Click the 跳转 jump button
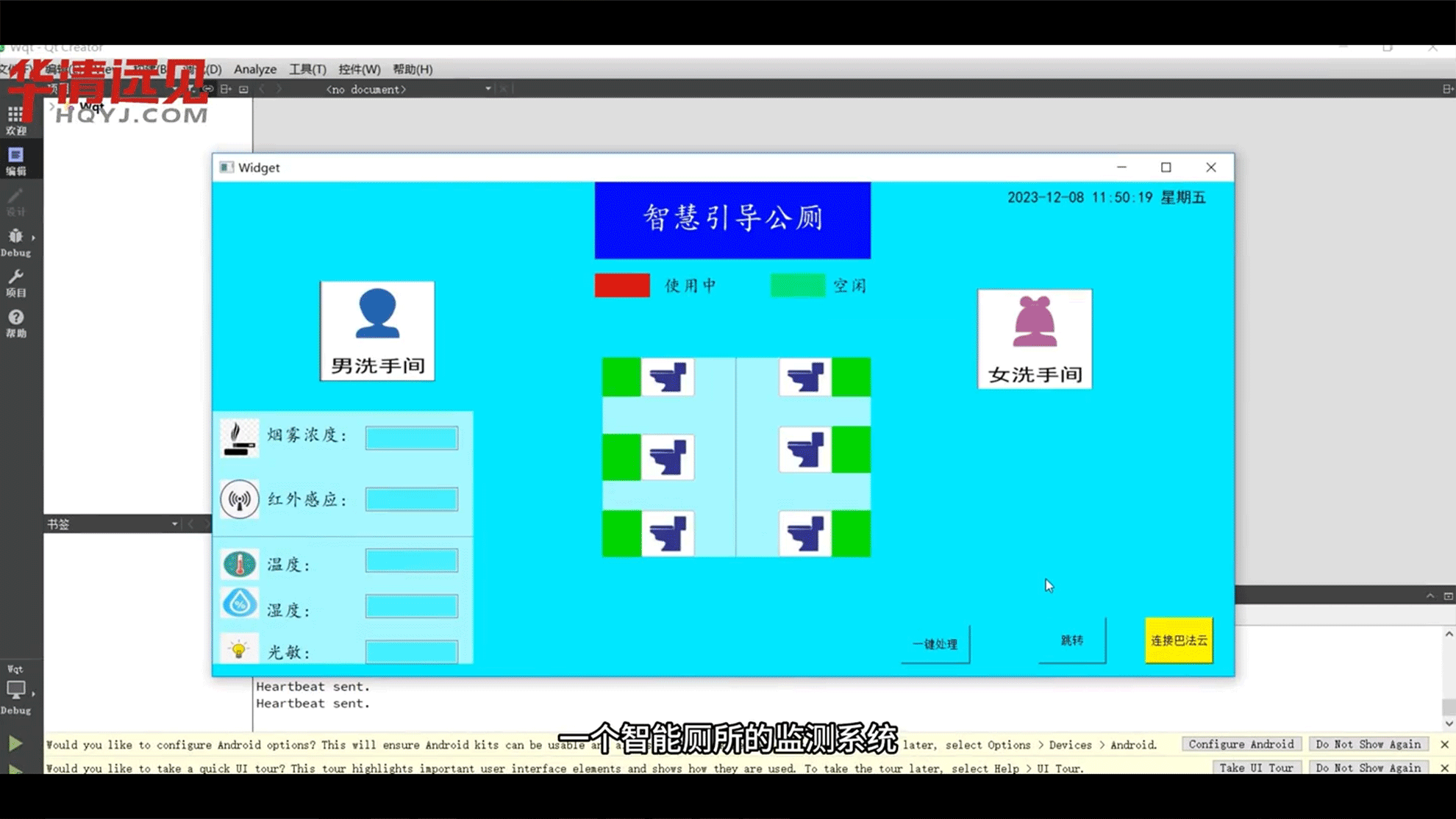The image size is (1456, 819). point(1071,640)
